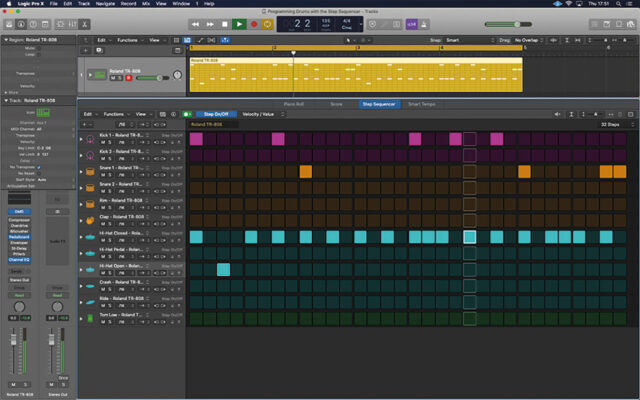This screenshot has width=640, height=400.
Task: Open the Logic Pro X menu
Action: click(31, 4)
